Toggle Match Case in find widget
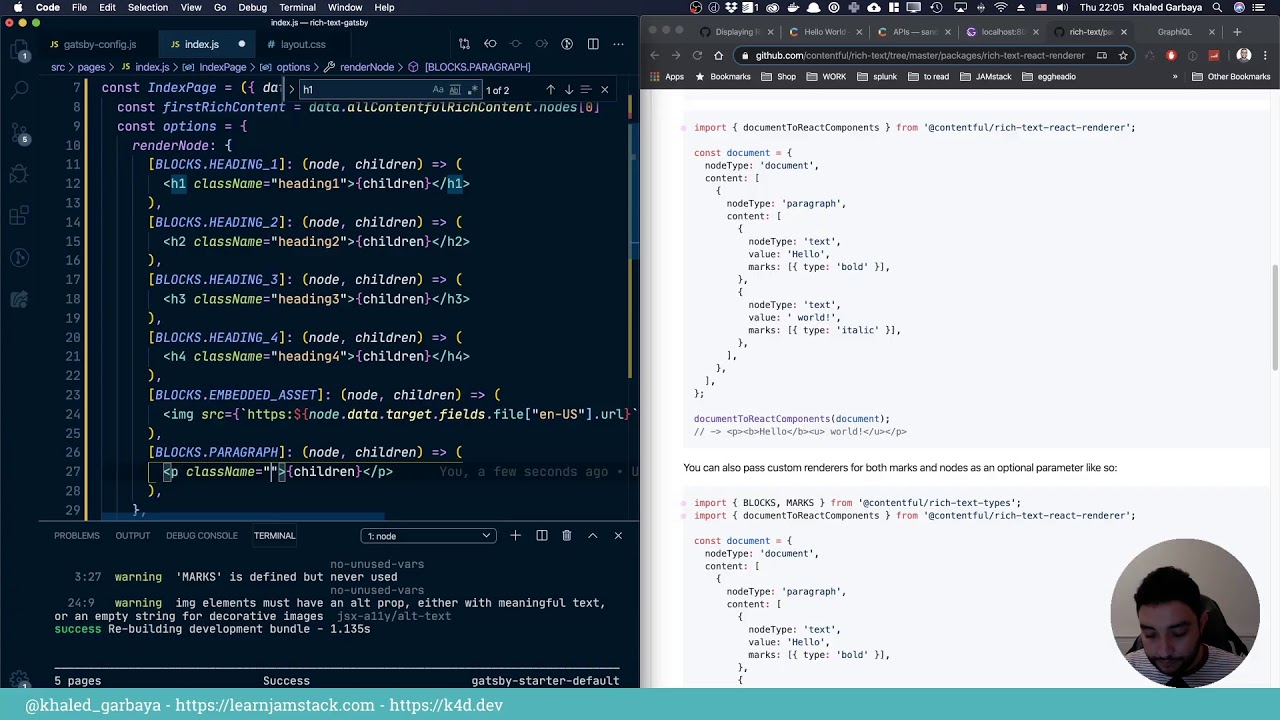Image resolution: width=1280 pixels, height=720 pixels. tap(438, 90)
